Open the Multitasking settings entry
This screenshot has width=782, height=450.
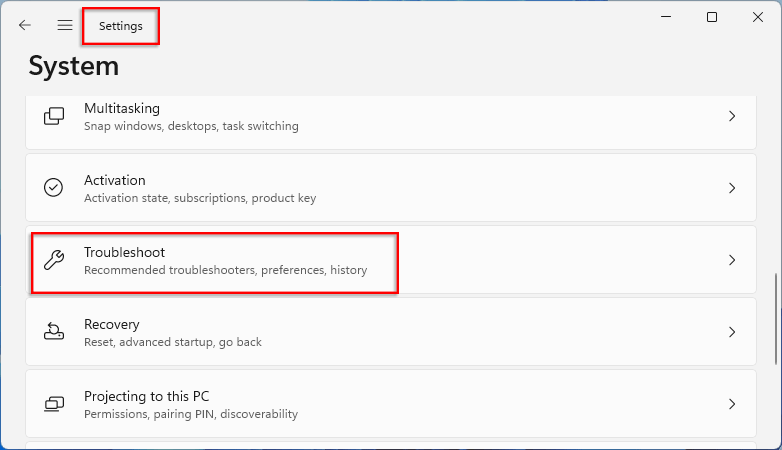(122, 108)
